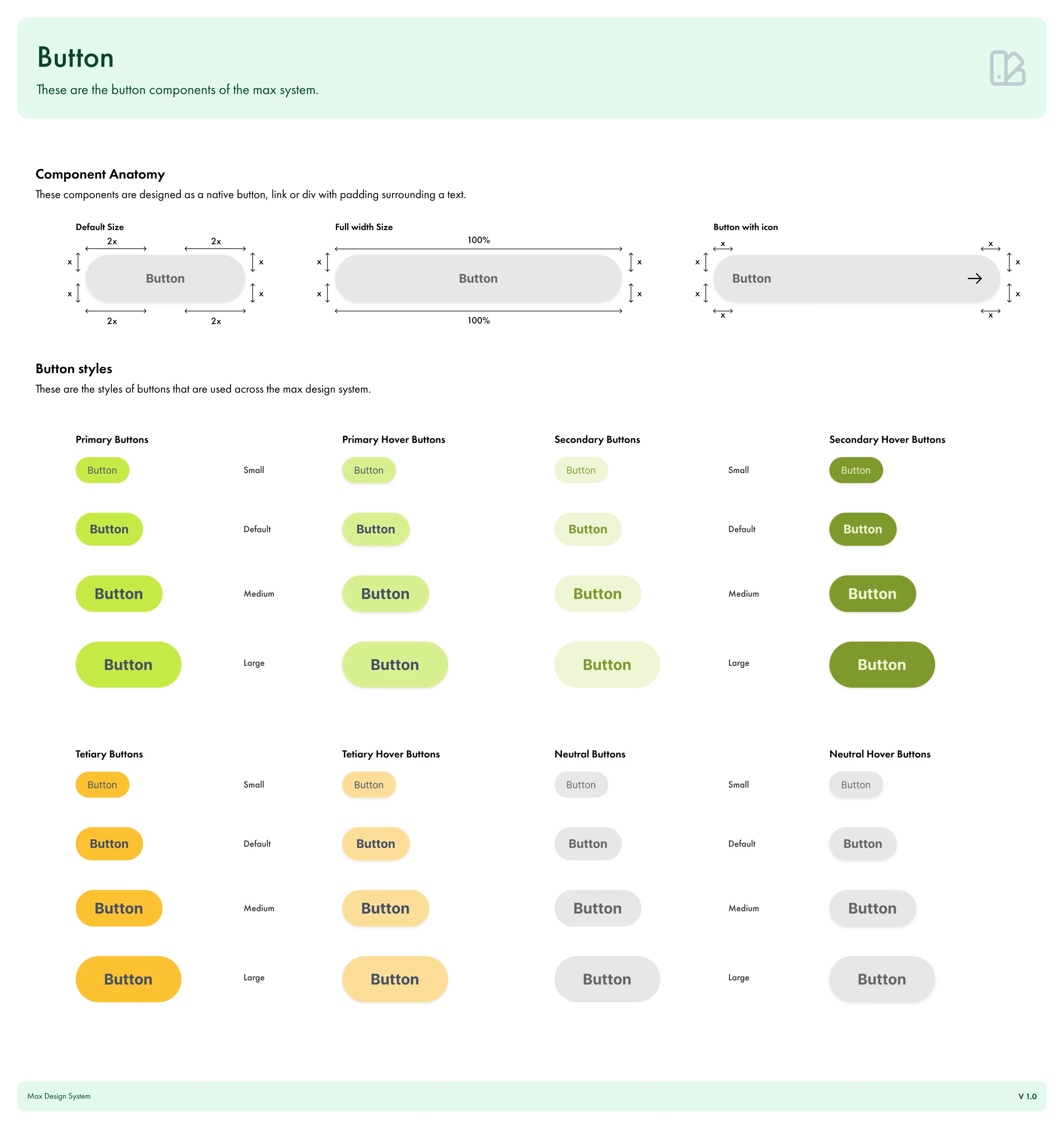The width and height of the screenshot is (1064, 1129).
Task: Click the small Neutral button
Action: tap(581, 785)
